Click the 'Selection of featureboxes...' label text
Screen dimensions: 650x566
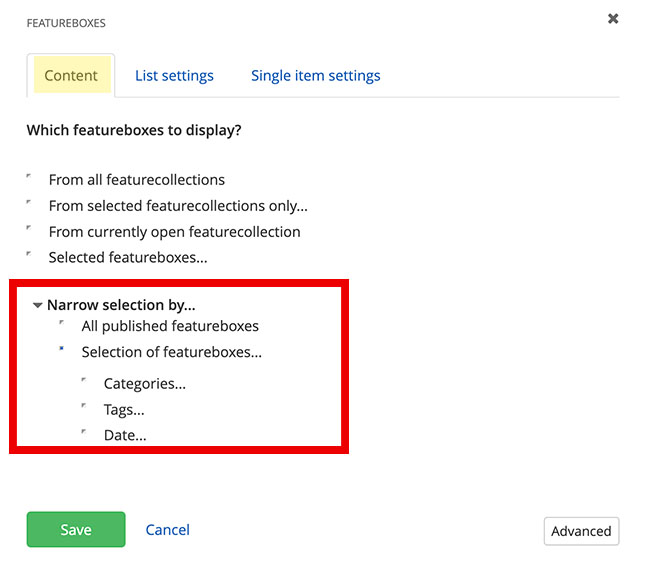pyautogui.click(x=171, y=352)
